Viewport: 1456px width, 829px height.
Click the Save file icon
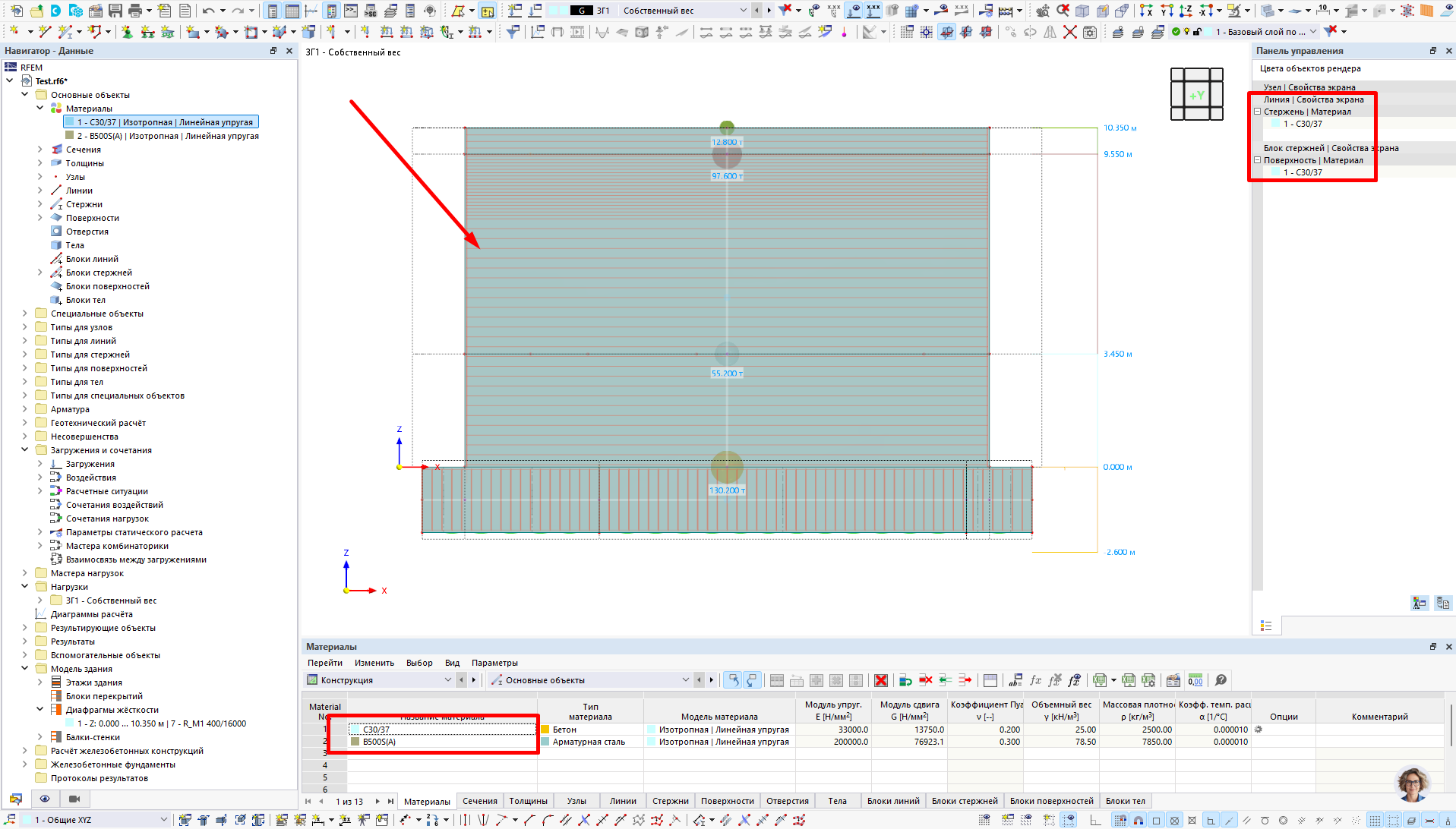coord(115,11)
